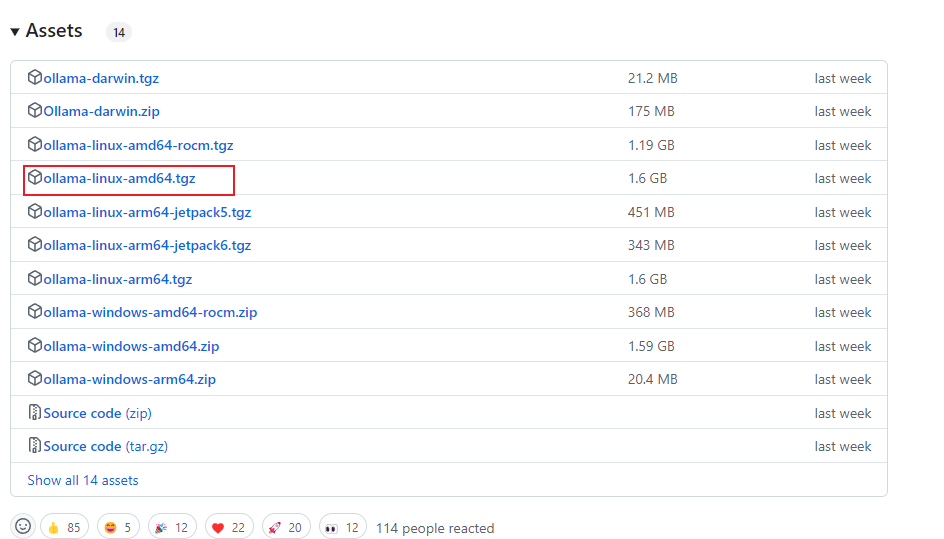Toggle the eyes reaction with 12

tap(343, 528)
